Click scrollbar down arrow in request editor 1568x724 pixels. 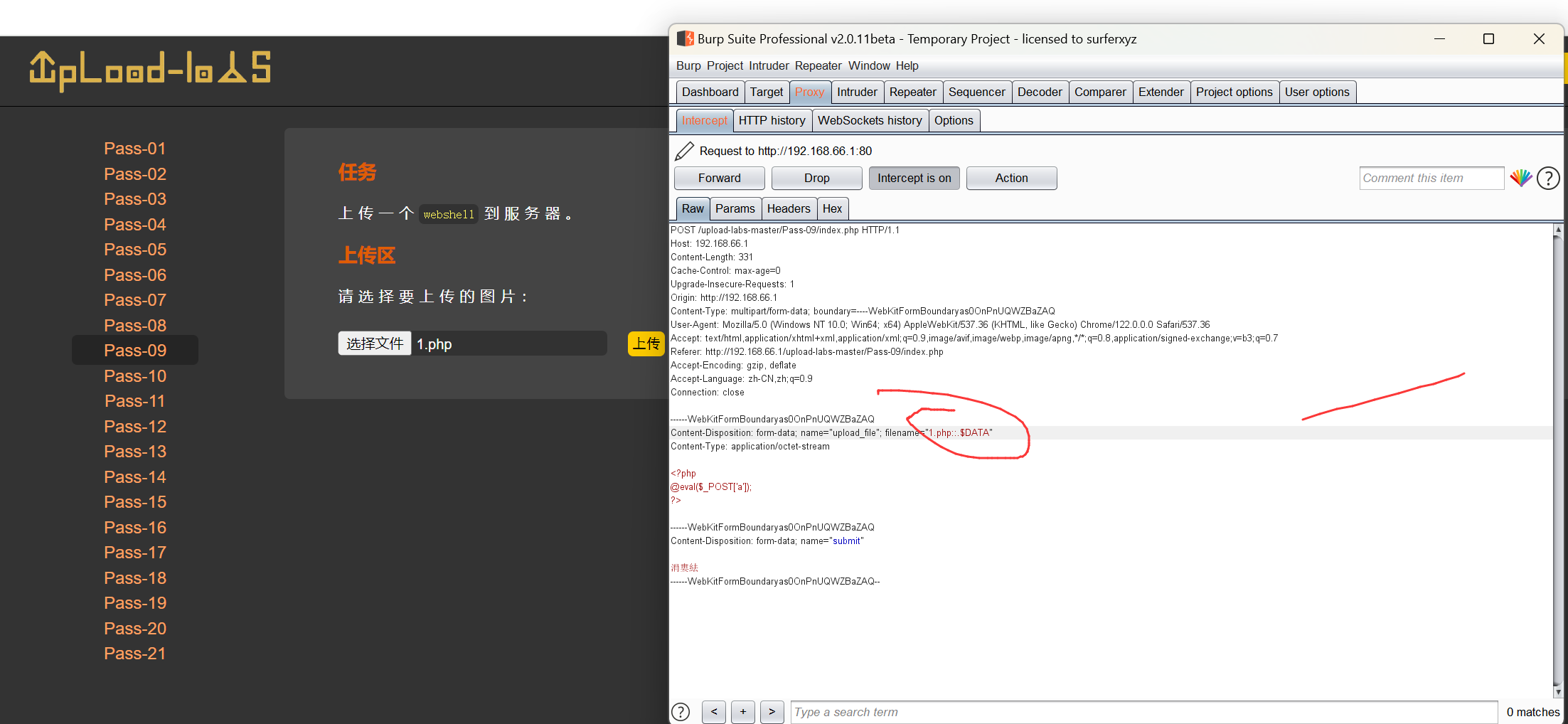point(1558,691)
